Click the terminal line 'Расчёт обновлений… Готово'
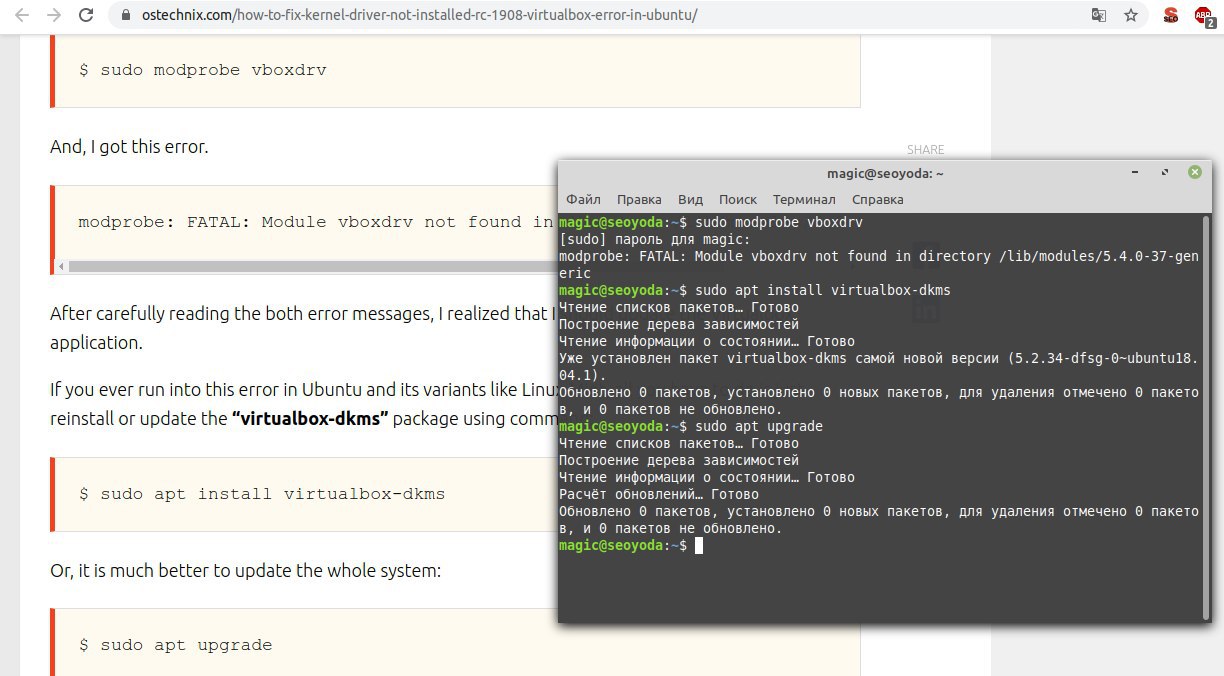Screen dimensions: 1224x676 click(659, 494)
